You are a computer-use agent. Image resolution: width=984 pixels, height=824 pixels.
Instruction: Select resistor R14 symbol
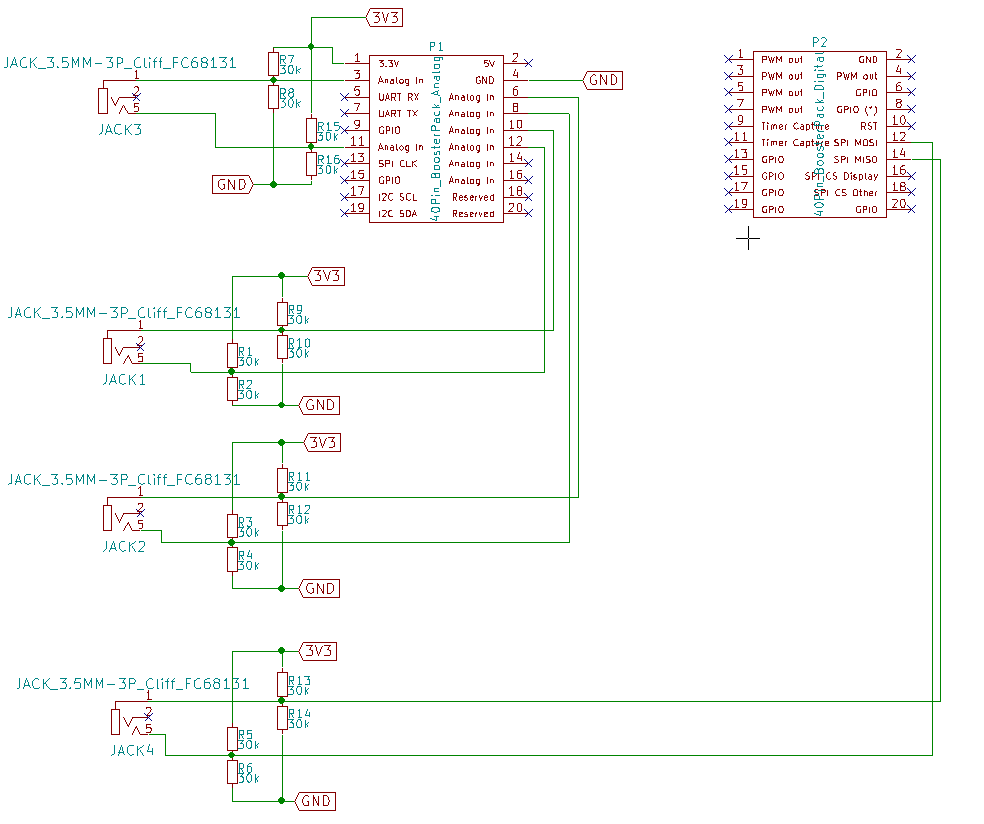(282, 717)
